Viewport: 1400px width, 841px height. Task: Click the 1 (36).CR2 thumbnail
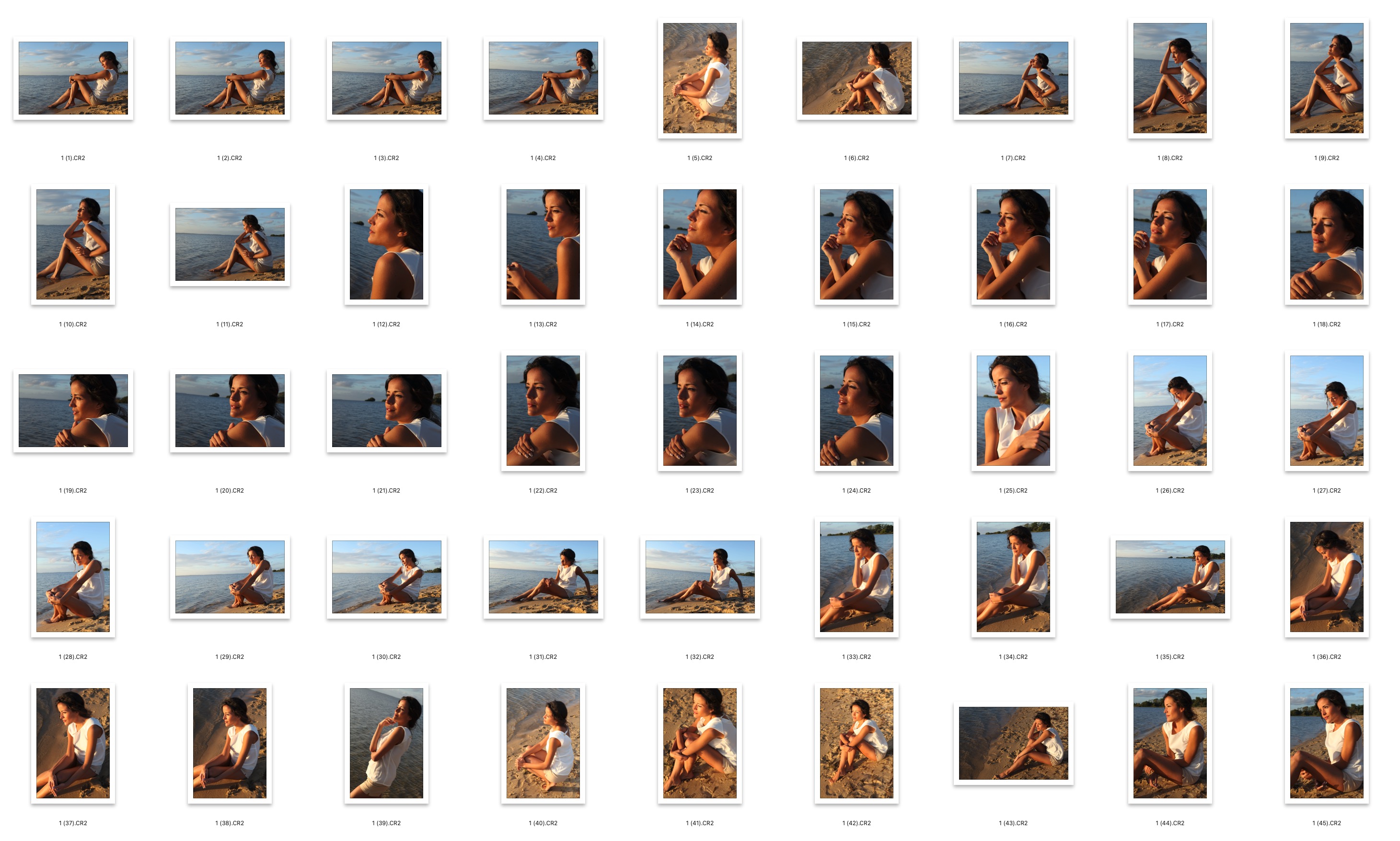click(x=1326, y=577)
